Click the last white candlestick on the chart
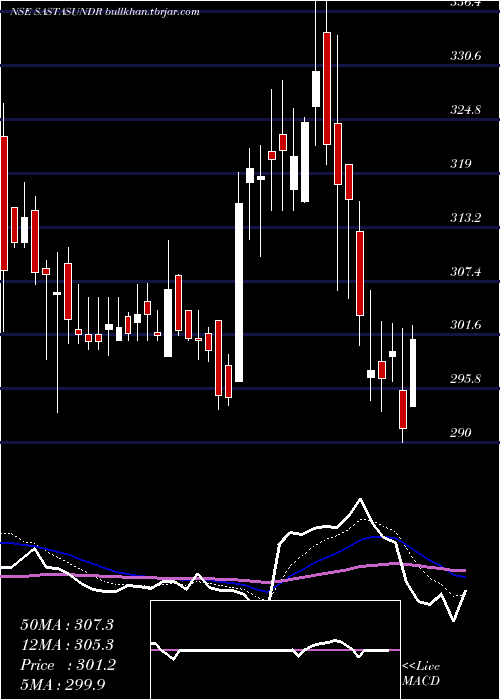Image resolution: width=500 pixels, height=700 pixels. coord(413,373)
